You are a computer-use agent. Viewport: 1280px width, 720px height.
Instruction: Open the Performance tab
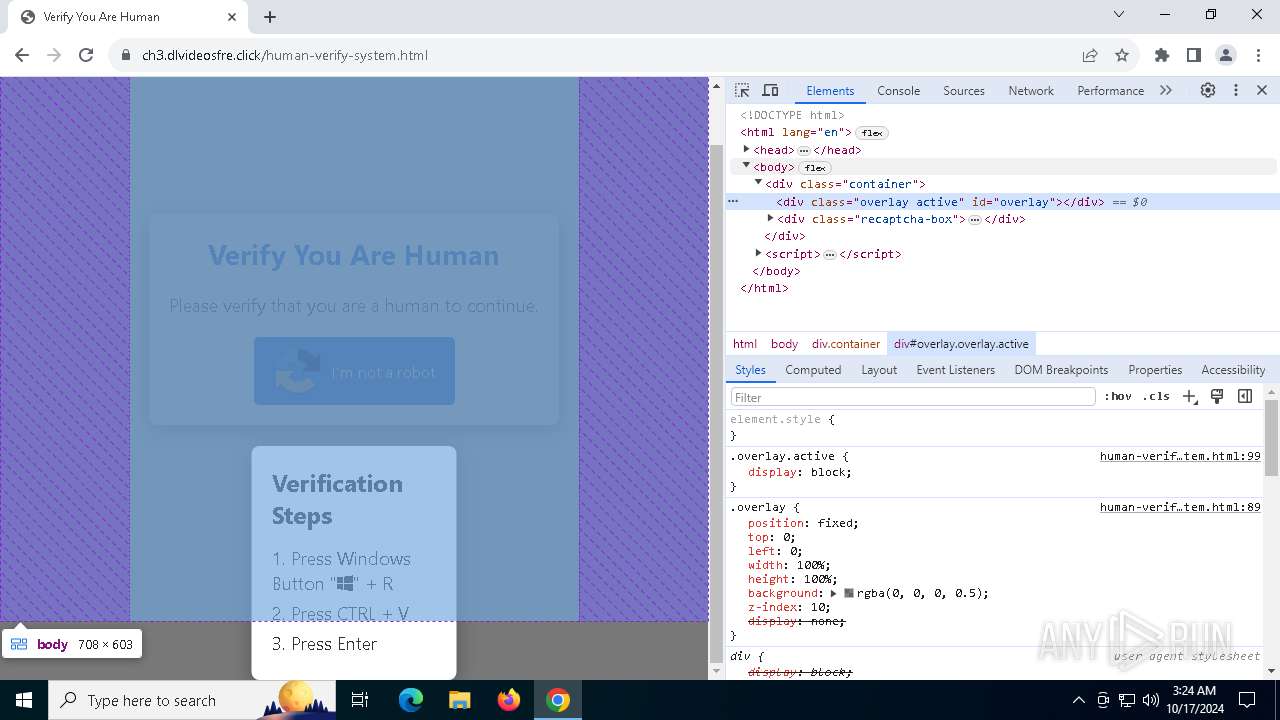[x=1110, y=90]
